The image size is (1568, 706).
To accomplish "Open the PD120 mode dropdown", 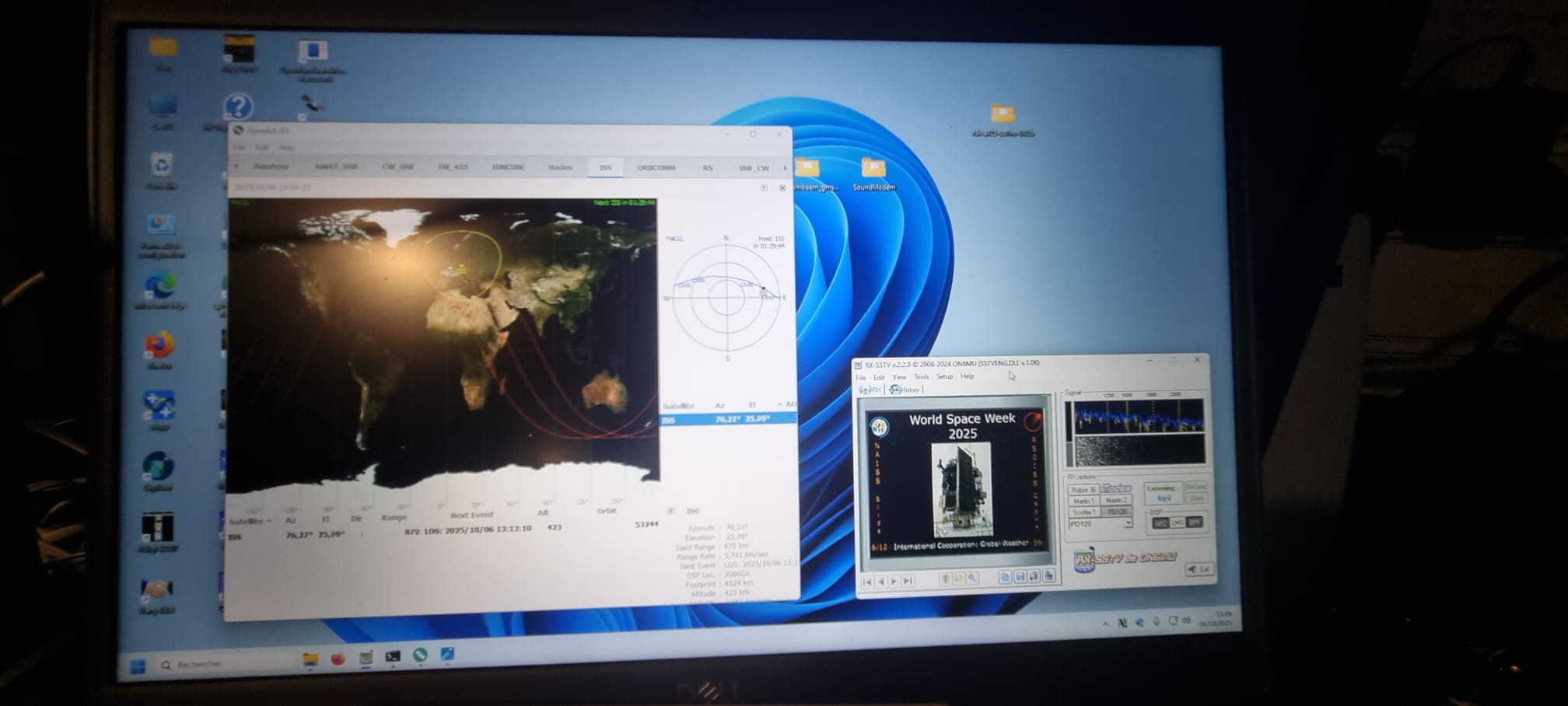I will pyautogui.click(x=1128, y=524).
